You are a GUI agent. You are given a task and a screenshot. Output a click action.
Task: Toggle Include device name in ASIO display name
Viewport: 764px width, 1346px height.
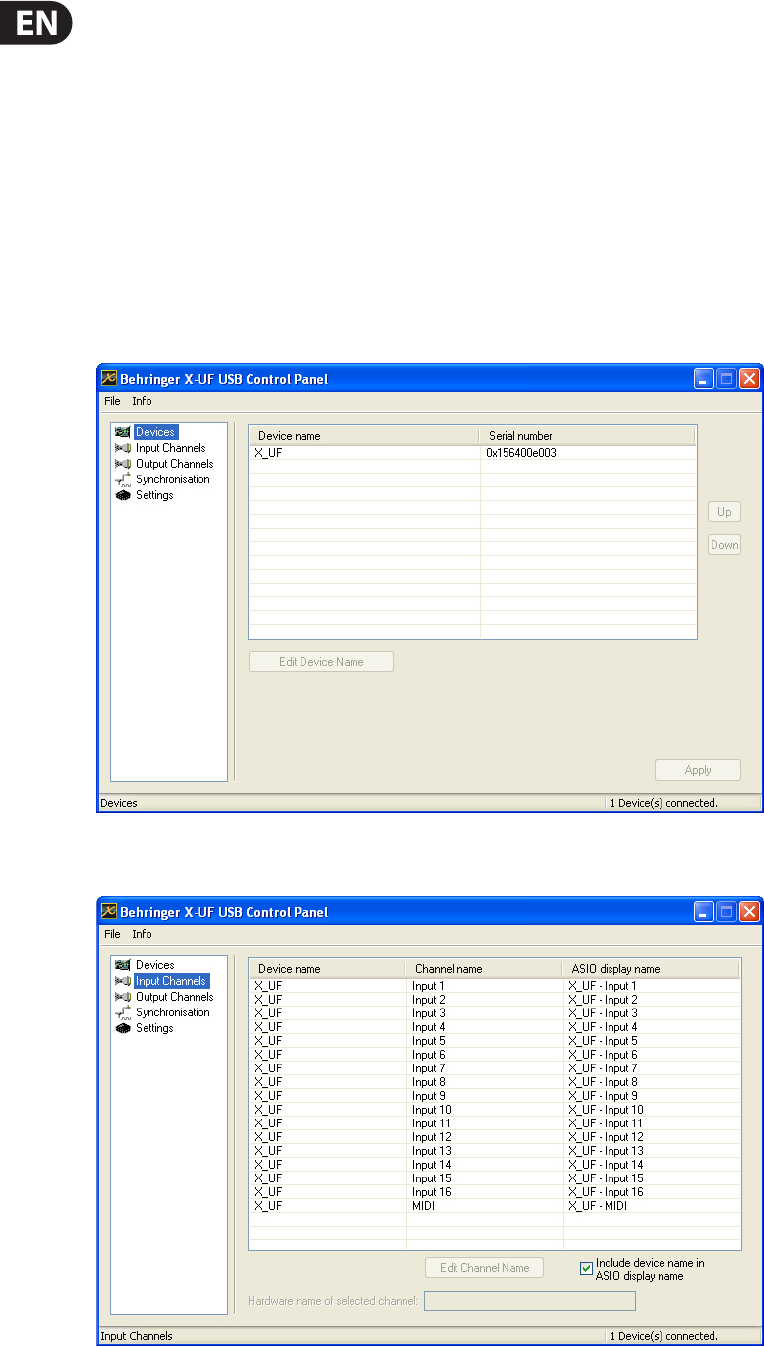click(x=587, y=1268)
